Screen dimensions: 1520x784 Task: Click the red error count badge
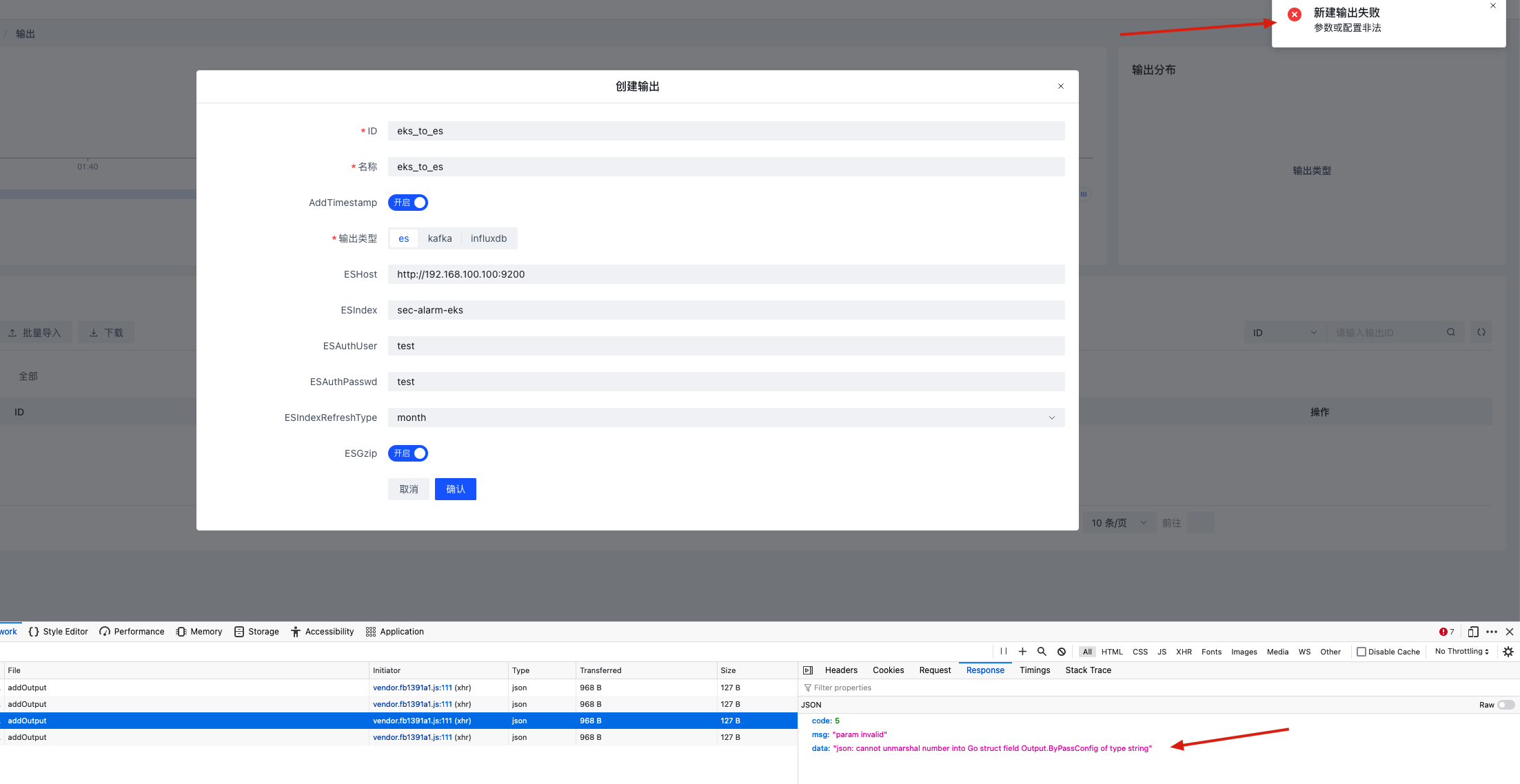pyautogui.click(x=1446, y=632)
